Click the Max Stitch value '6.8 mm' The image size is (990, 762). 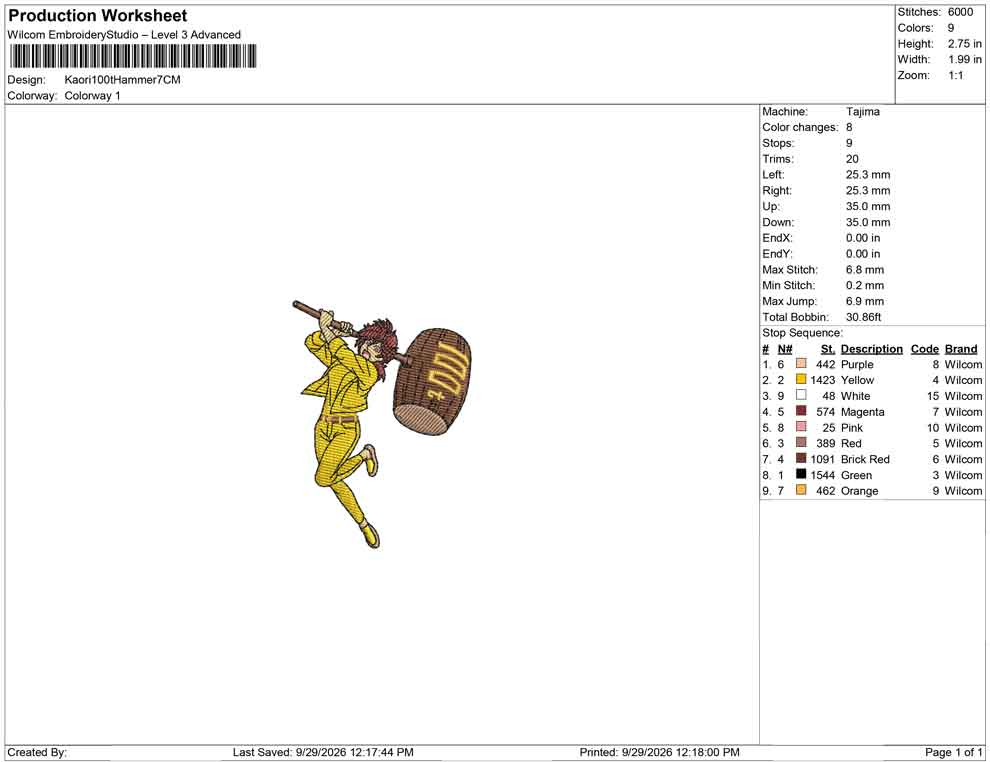click(x=865, y=270)
